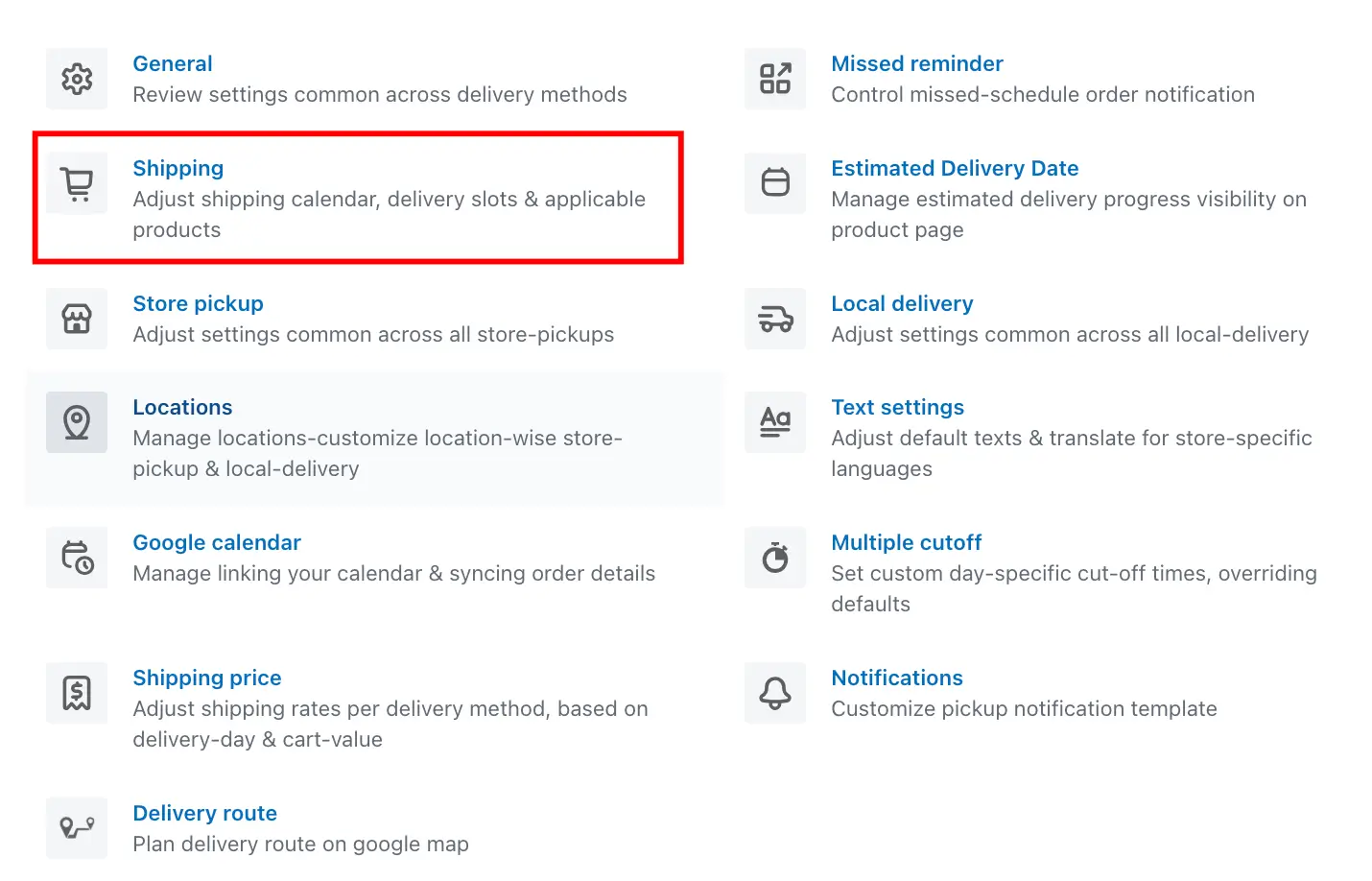Open Multiple cutoff settings link
Viewport: 1372px width, 881px height.
(x=907, y=543)
